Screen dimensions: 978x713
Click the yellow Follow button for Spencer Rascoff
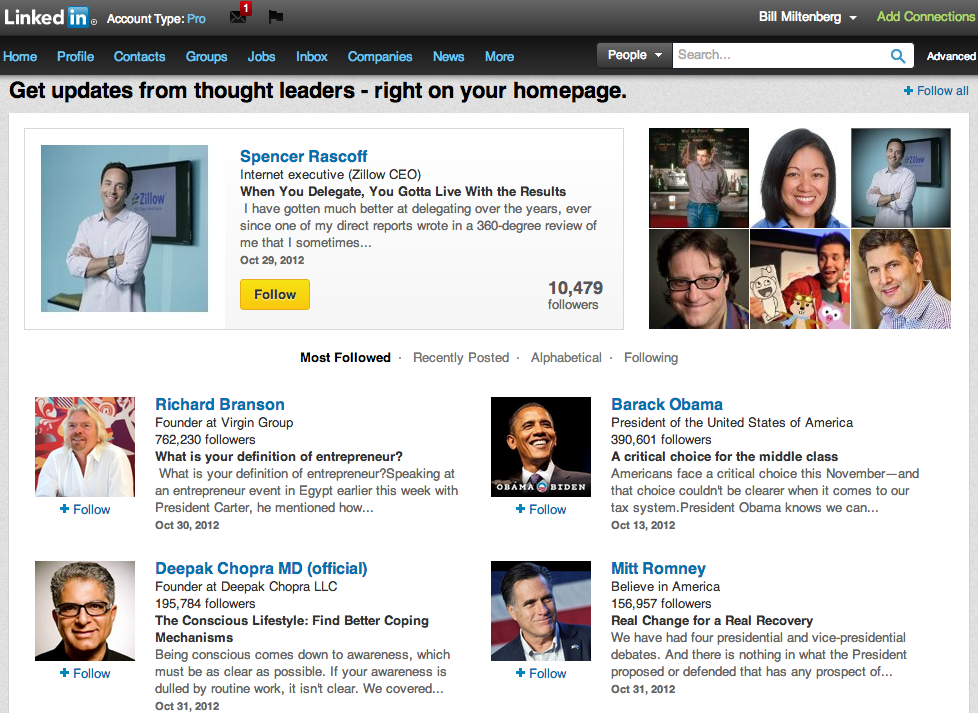(x=275, y=294)
